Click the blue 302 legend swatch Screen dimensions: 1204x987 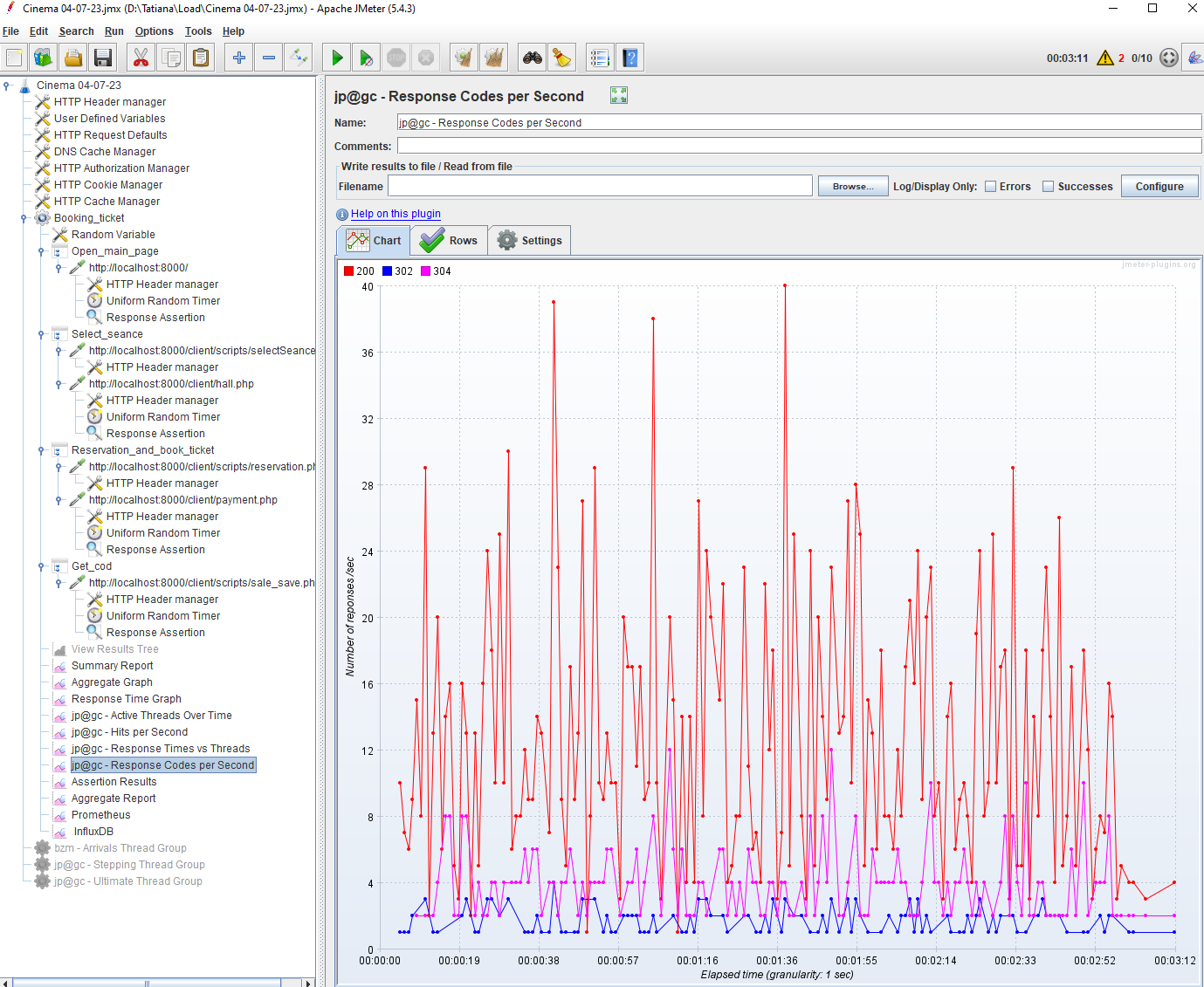[388, 271]
